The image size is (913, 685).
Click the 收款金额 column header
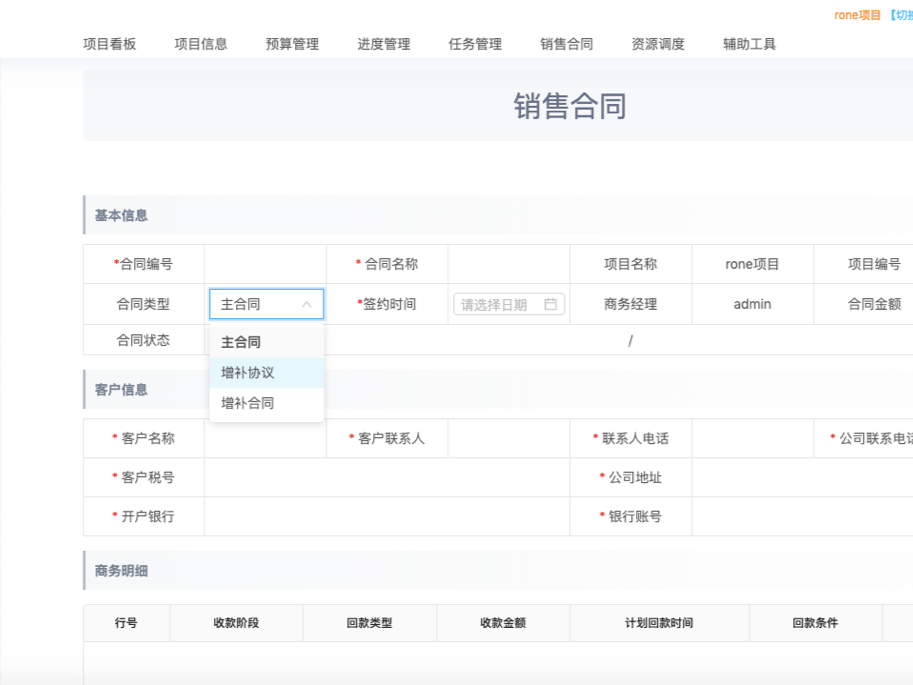[x=502, y=623]
